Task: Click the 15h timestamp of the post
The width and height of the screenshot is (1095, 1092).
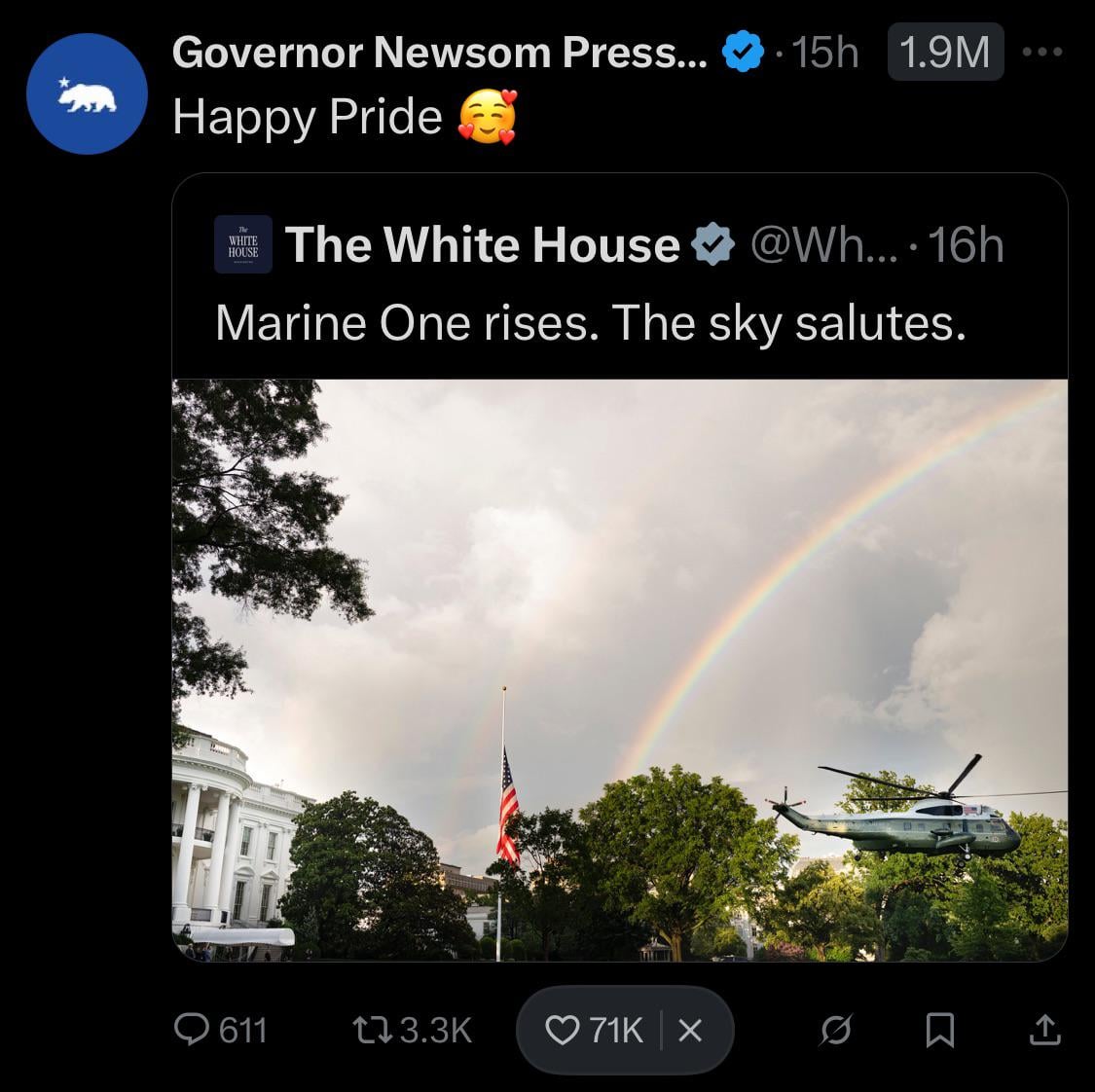Action: point(825,53)
